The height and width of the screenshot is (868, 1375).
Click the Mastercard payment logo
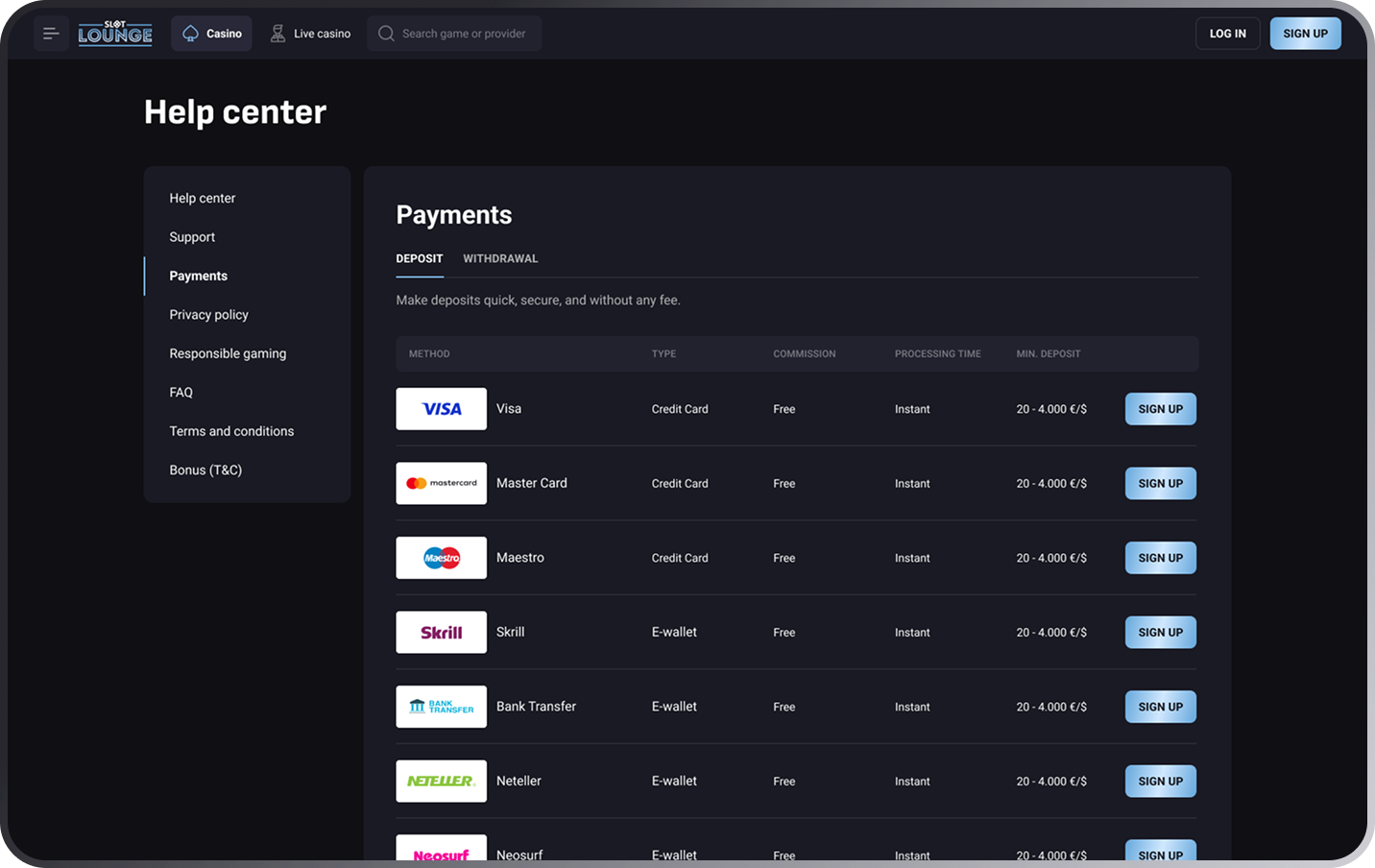tap(441, 483)
